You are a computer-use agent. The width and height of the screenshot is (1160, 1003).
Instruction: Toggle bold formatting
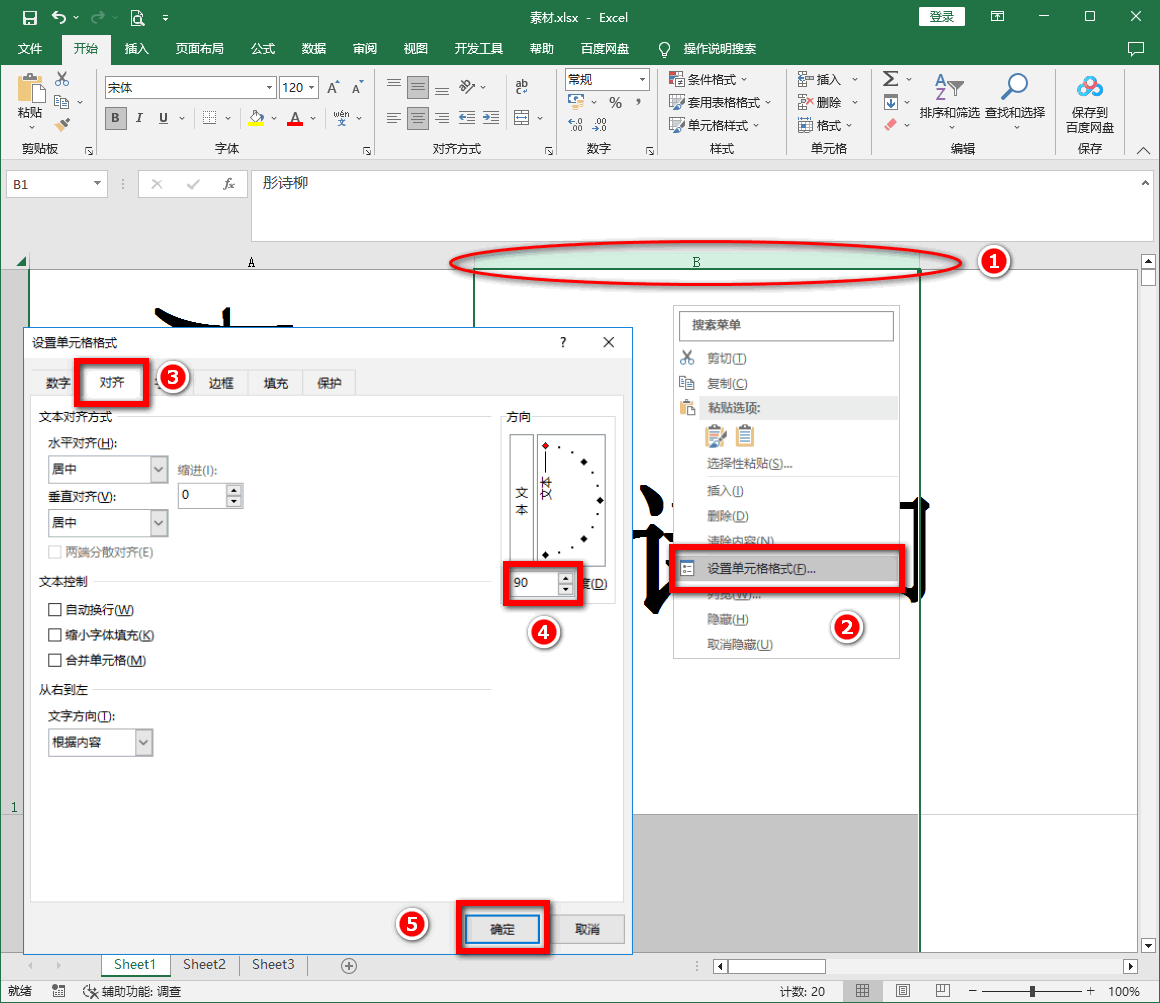(x=115, y=118)
